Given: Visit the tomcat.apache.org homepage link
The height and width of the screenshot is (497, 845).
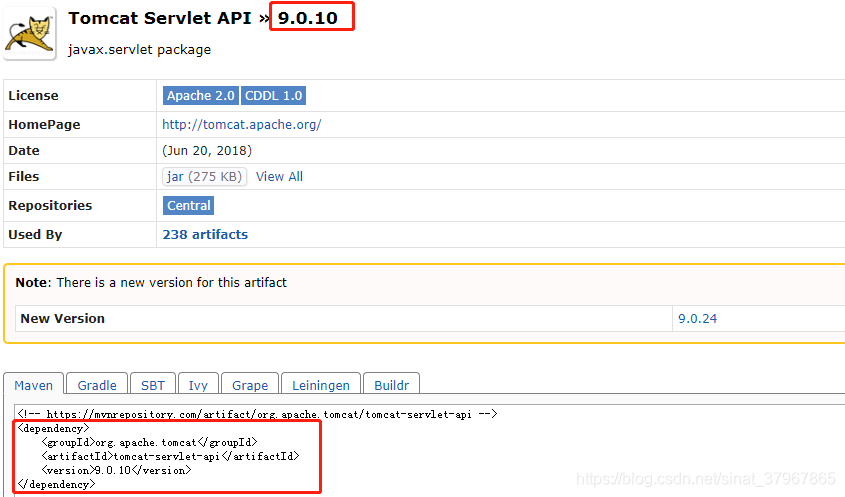Looking at the screenshot, I should [241, 125].
